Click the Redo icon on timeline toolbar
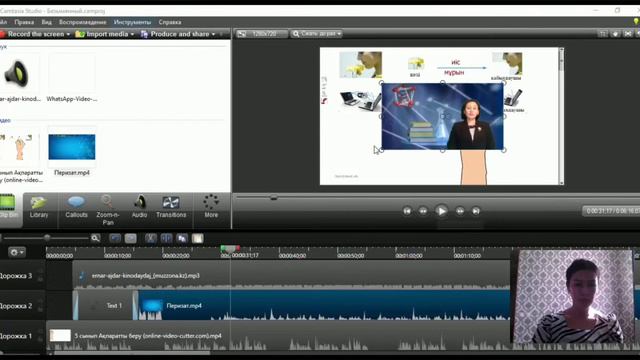This screenshot has height=360, width=640. pyautogui.click(x=131, y=238)
